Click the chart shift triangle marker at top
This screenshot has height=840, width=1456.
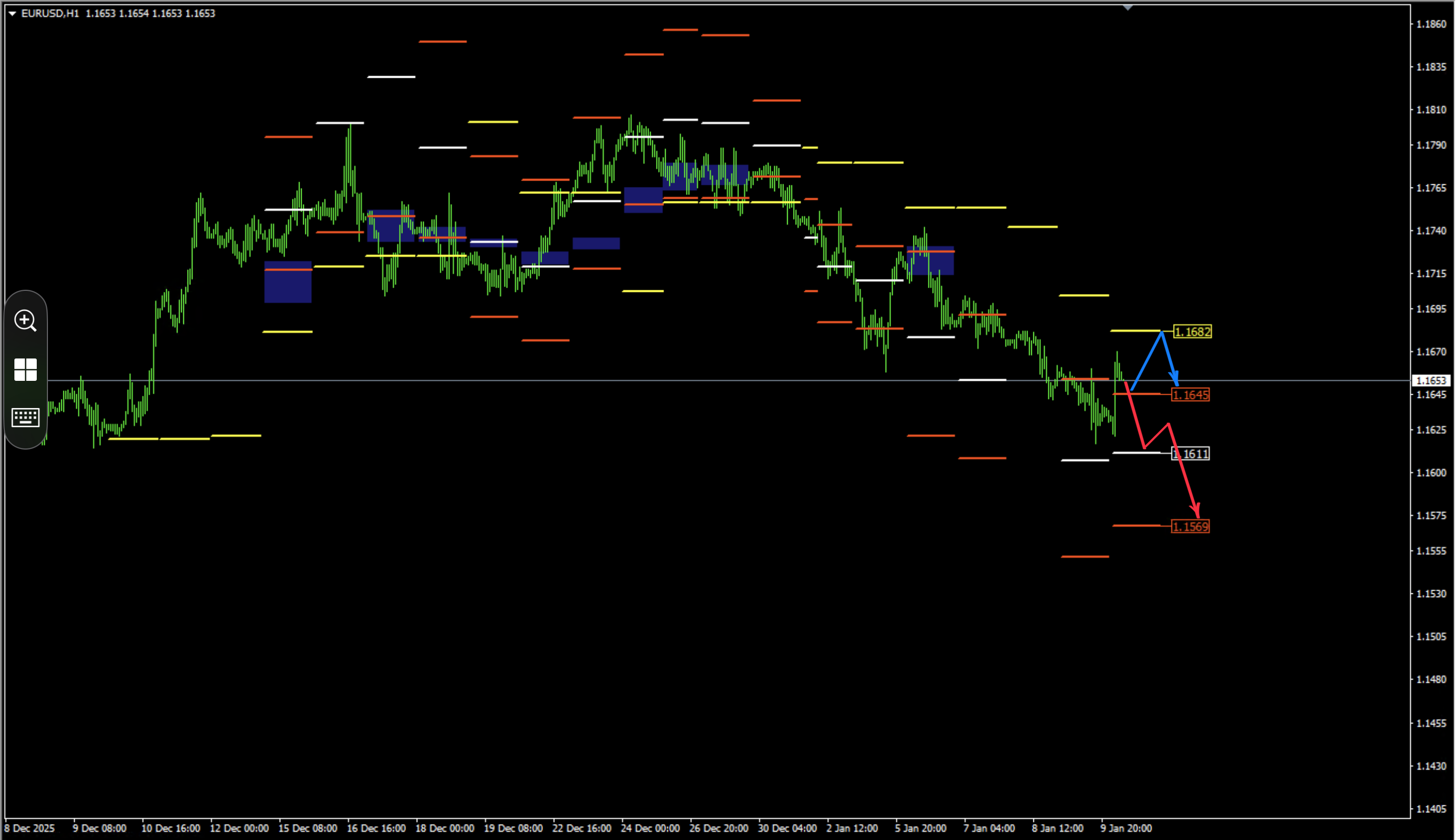click(1128, 7)
